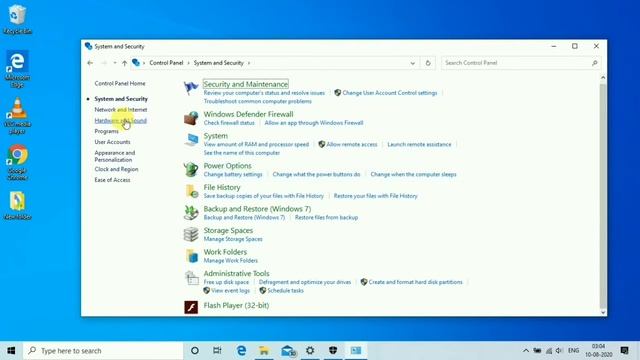640x360 pixels.
Task: Open Task View in the taskbar
Action: (x=217, y=351)
